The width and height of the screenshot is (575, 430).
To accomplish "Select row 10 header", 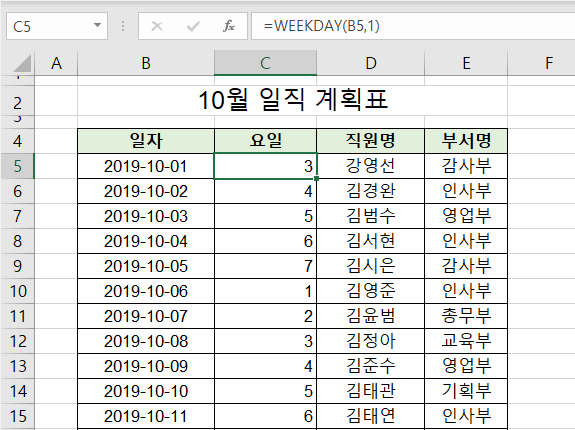I will [17, 291].
